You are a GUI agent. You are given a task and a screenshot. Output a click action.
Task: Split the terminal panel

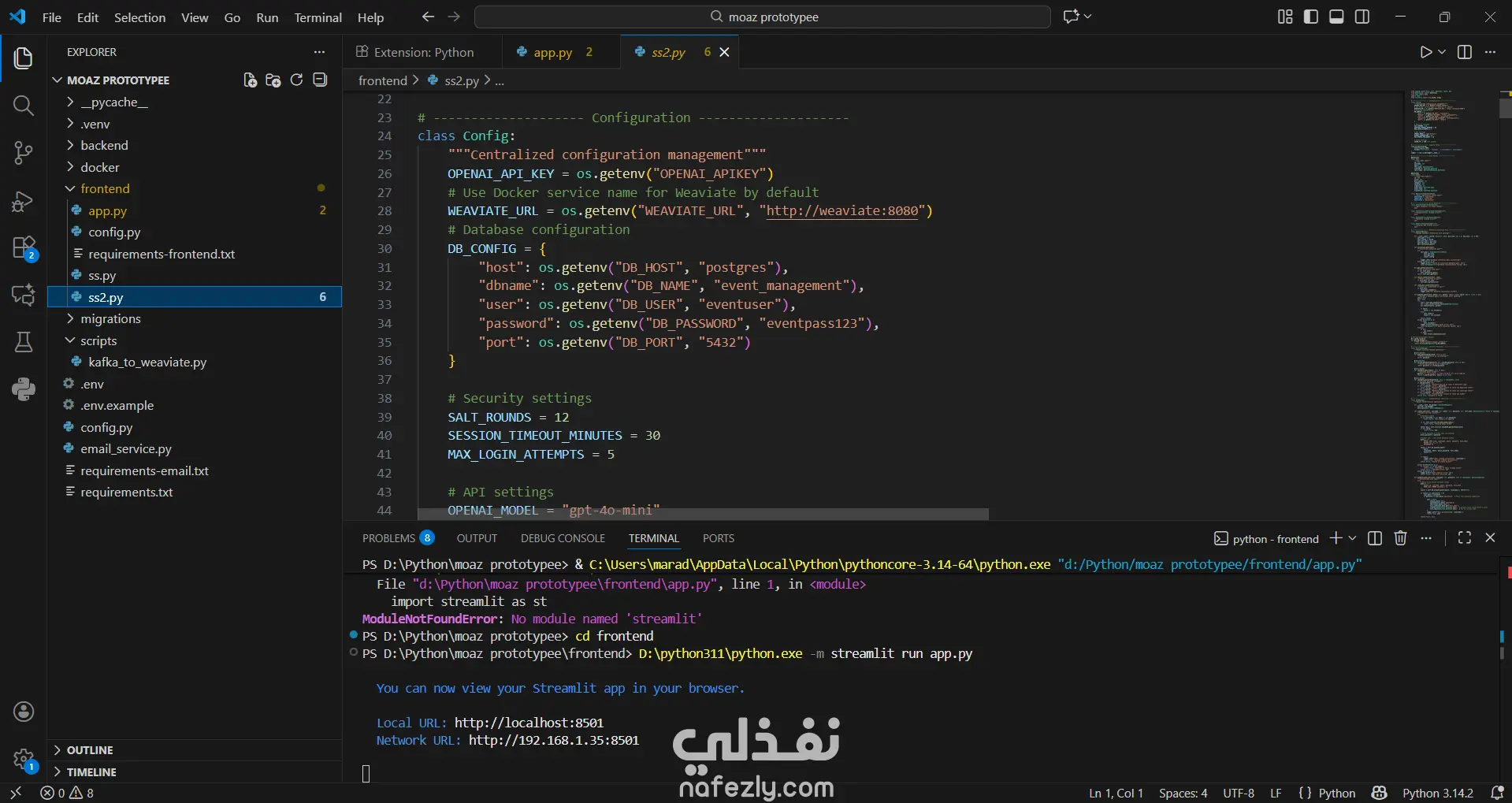1375,538
